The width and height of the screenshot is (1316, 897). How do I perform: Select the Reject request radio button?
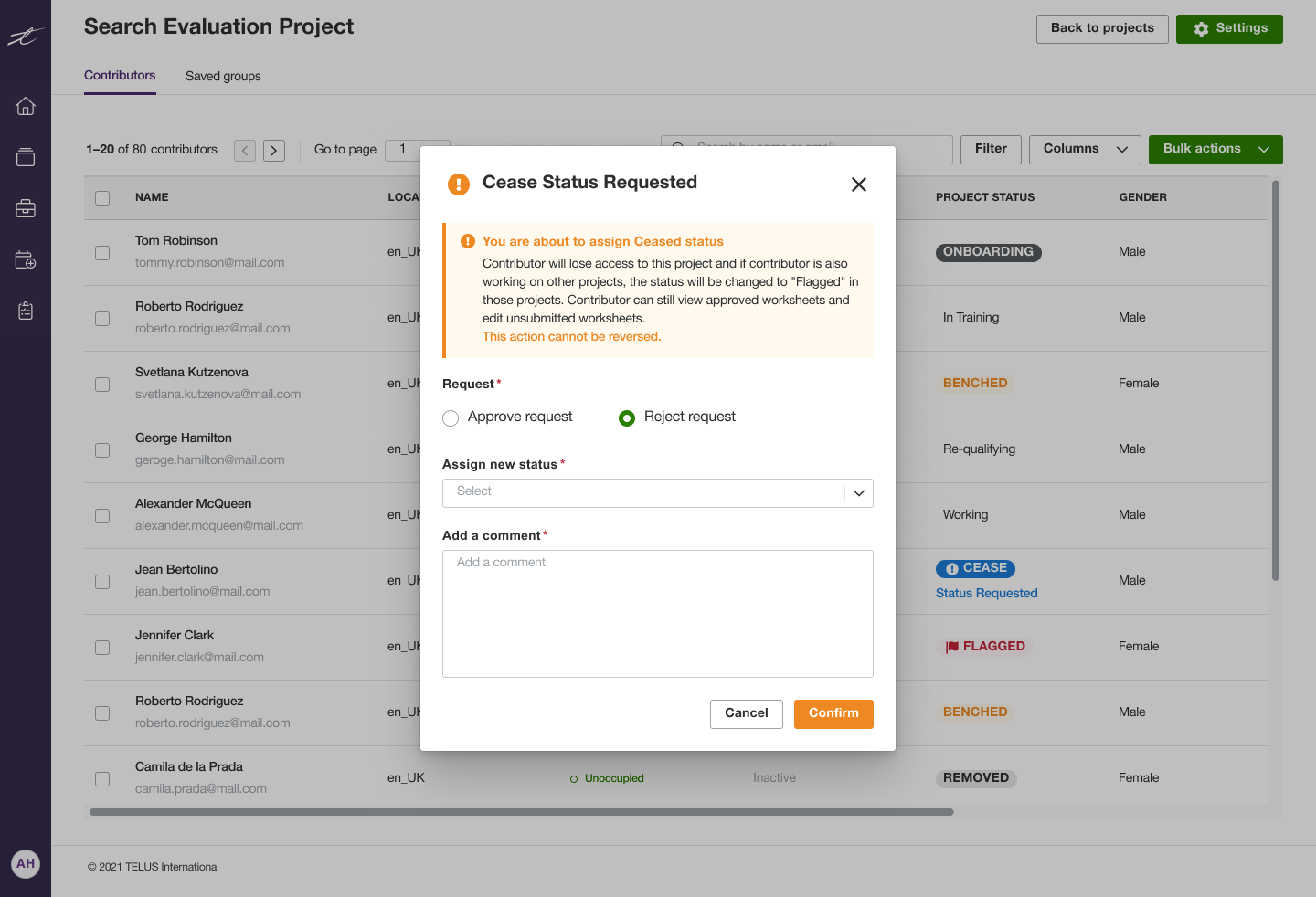click(x=627, y=417)
